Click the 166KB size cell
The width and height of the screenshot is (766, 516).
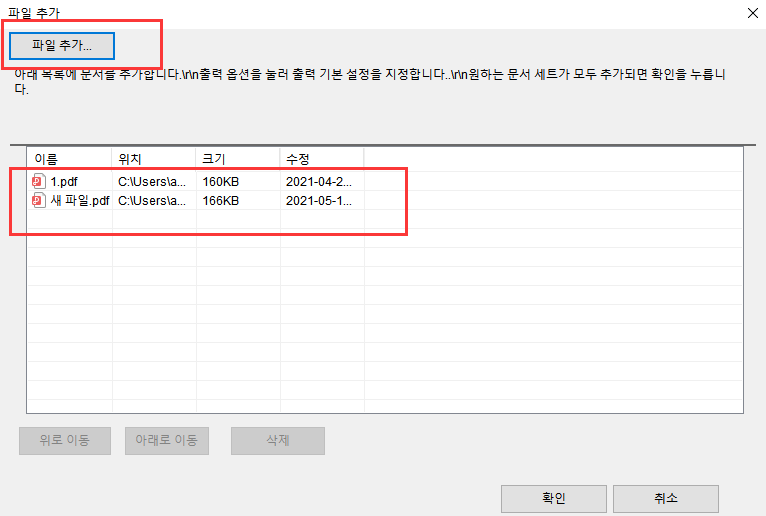coord(221,201)
